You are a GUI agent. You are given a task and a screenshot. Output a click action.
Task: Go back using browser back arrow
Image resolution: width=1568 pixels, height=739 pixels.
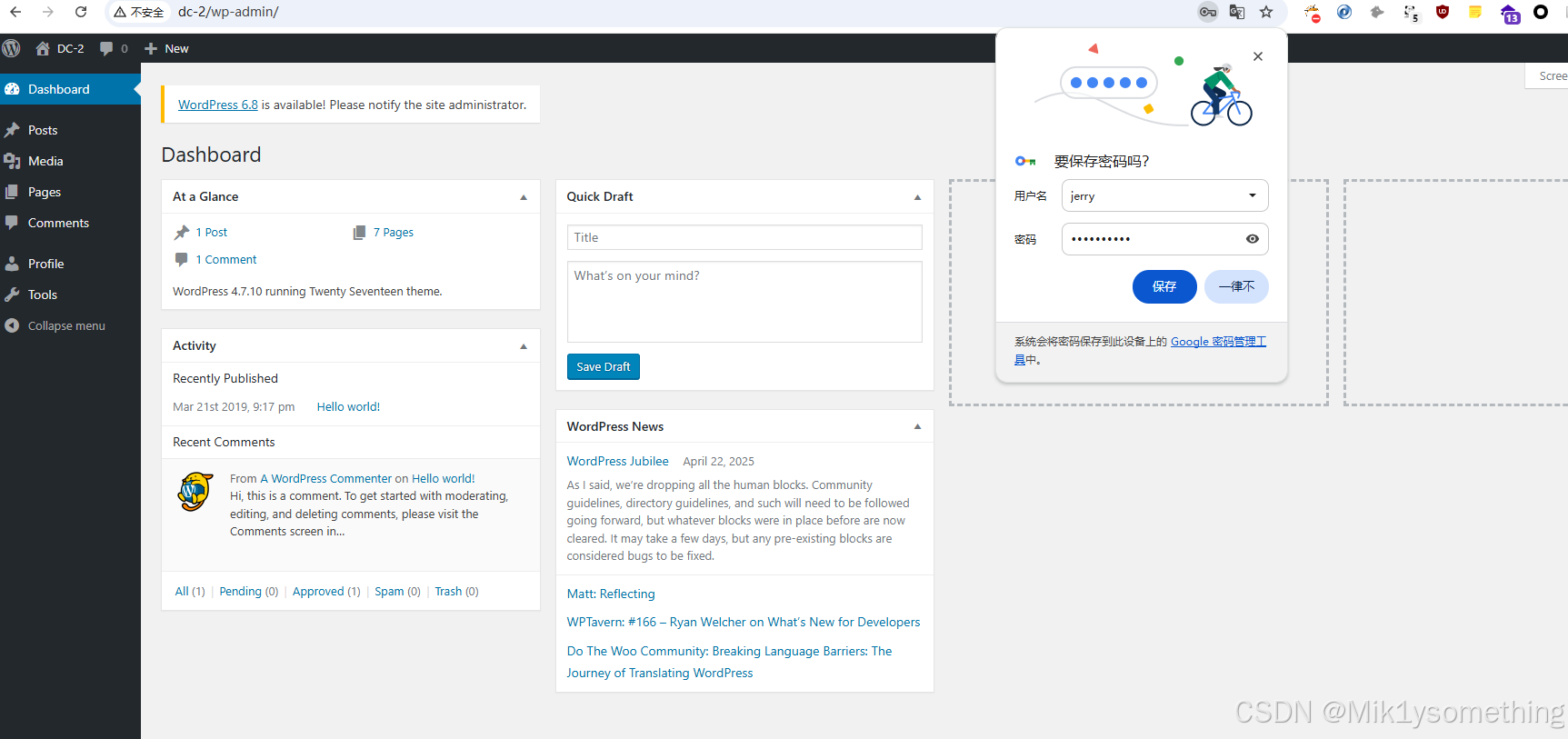click(x=15, y=12)
